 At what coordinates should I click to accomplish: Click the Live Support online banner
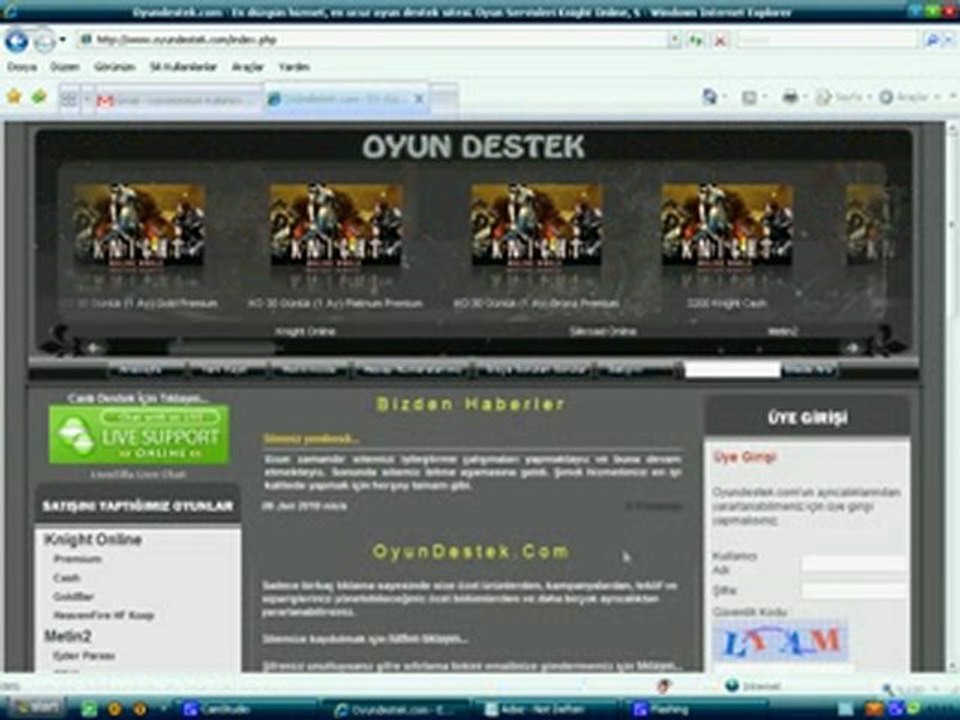tap(139, 434)
